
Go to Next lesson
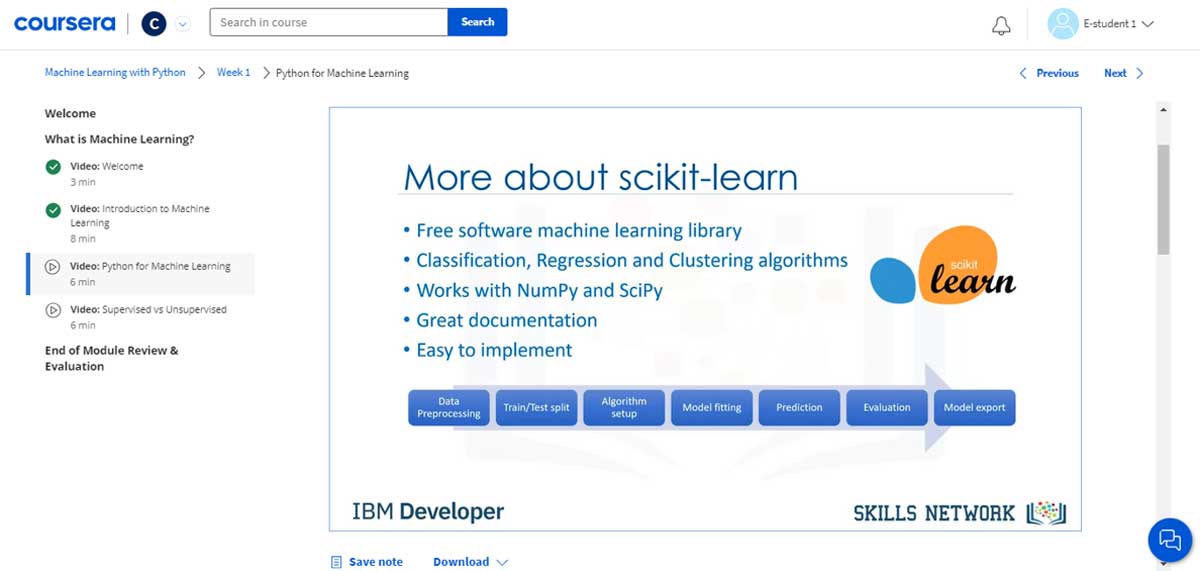1115,73
